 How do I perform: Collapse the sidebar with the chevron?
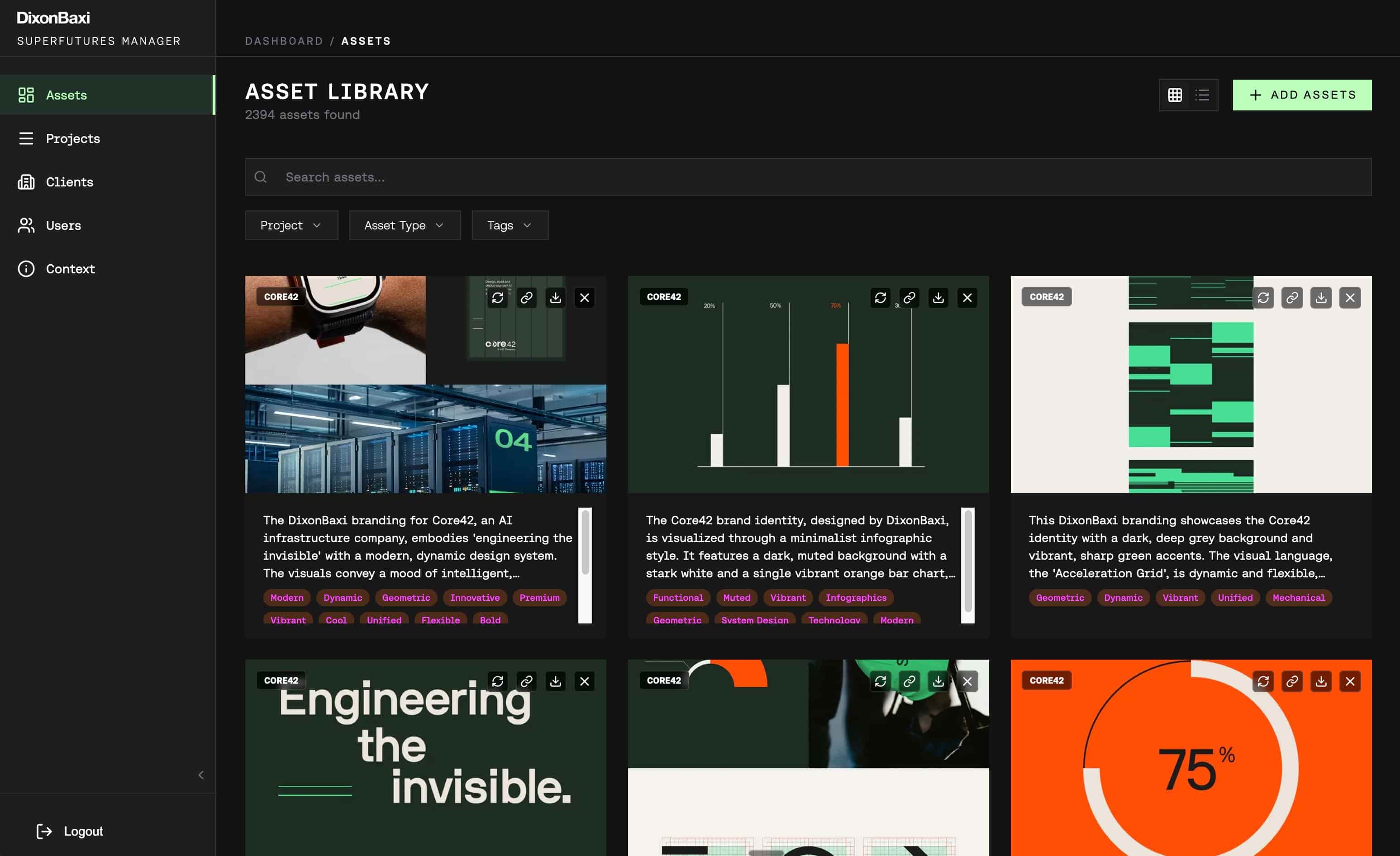pyautogui.click(x=200, y=775)
